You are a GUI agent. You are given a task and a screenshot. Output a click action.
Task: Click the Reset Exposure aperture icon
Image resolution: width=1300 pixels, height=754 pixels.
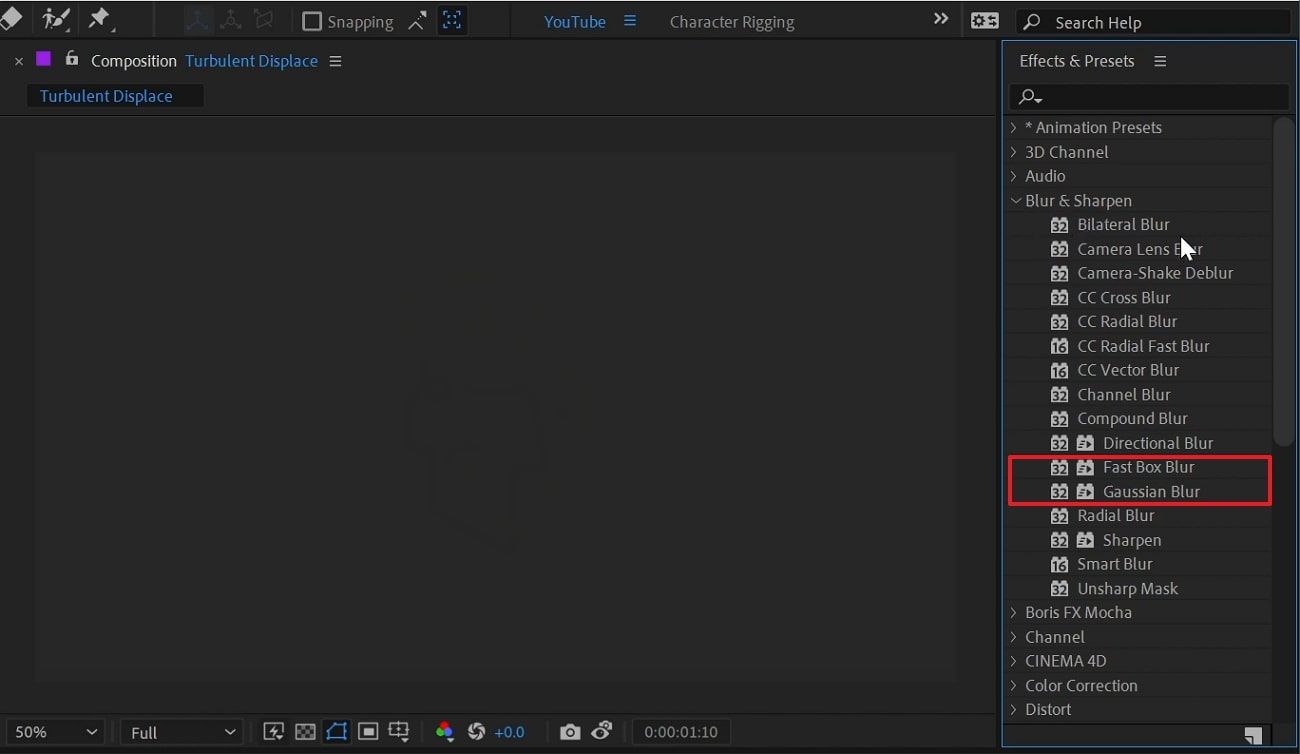[477, 732]
